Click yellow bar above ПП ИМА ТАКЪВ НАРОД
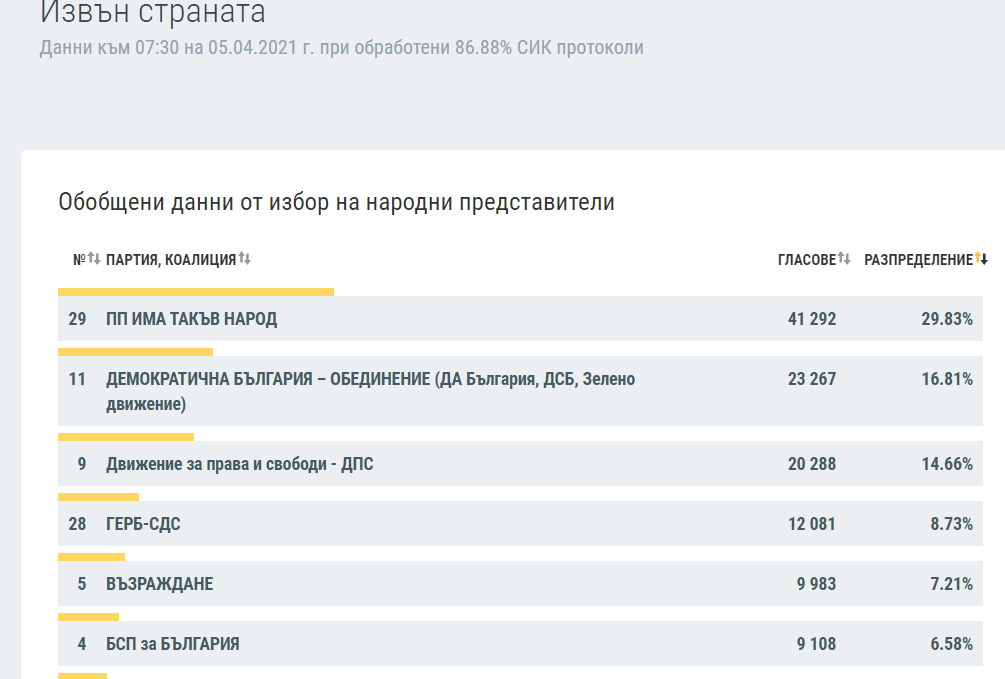This screenshot has height=679, width=1005. tap(196, 292)
